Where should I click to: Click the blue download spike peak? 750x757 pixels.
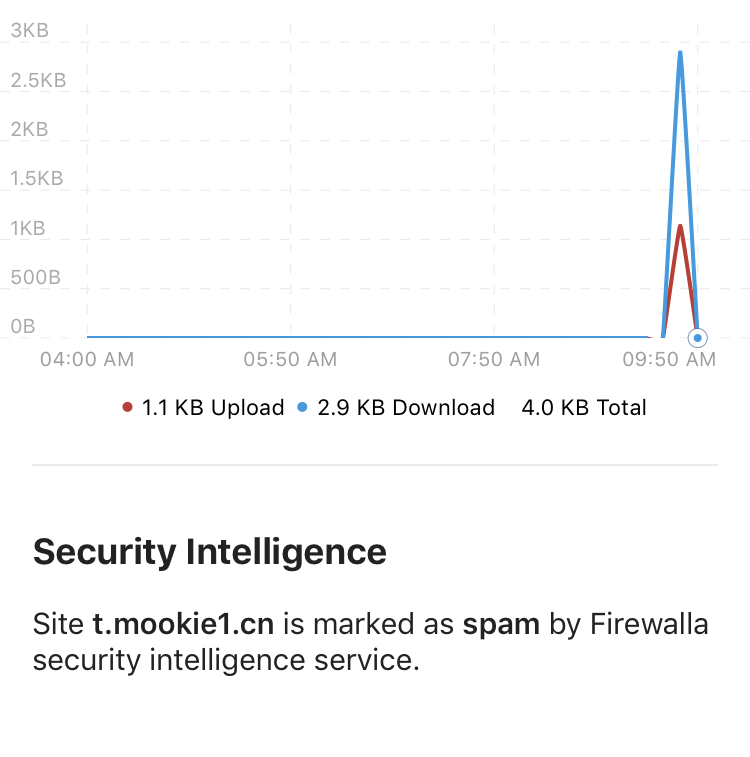680,53
